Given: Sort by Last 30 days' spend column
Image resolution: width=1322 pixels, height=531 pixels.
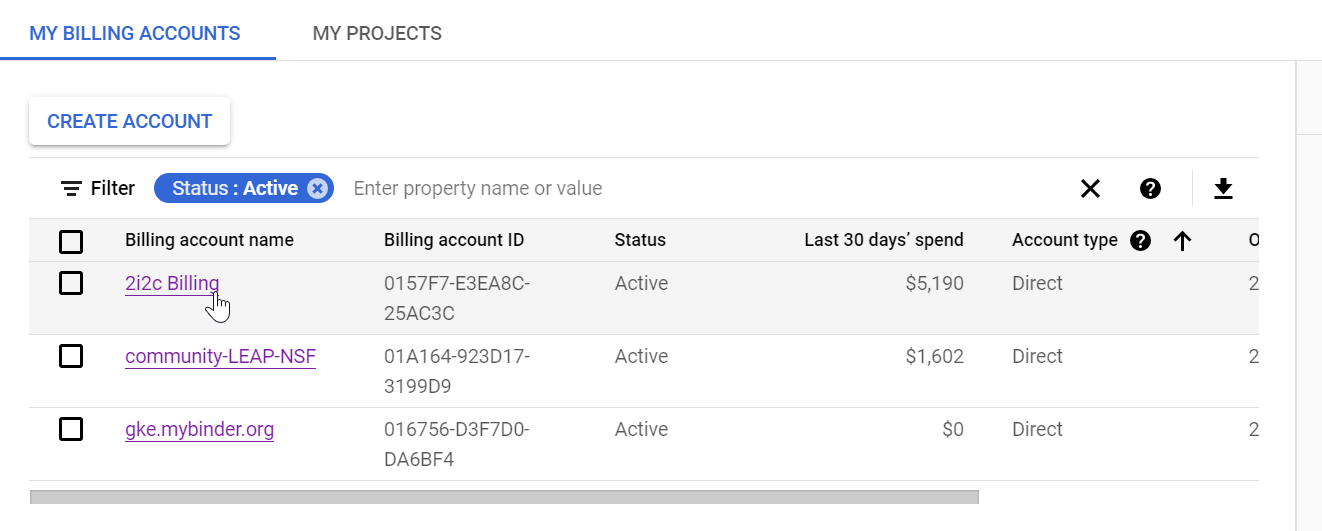Looking at the screenshot, I should click(883, 240).
